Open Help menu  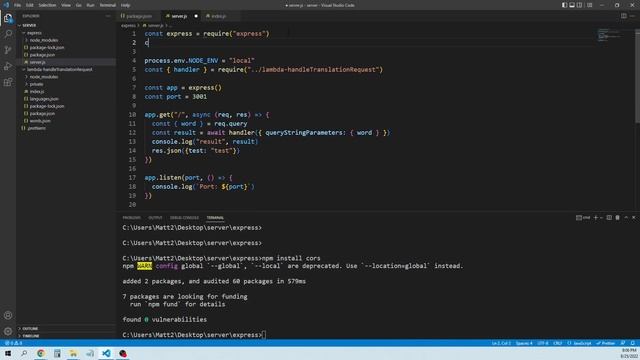tap(125, 5)
